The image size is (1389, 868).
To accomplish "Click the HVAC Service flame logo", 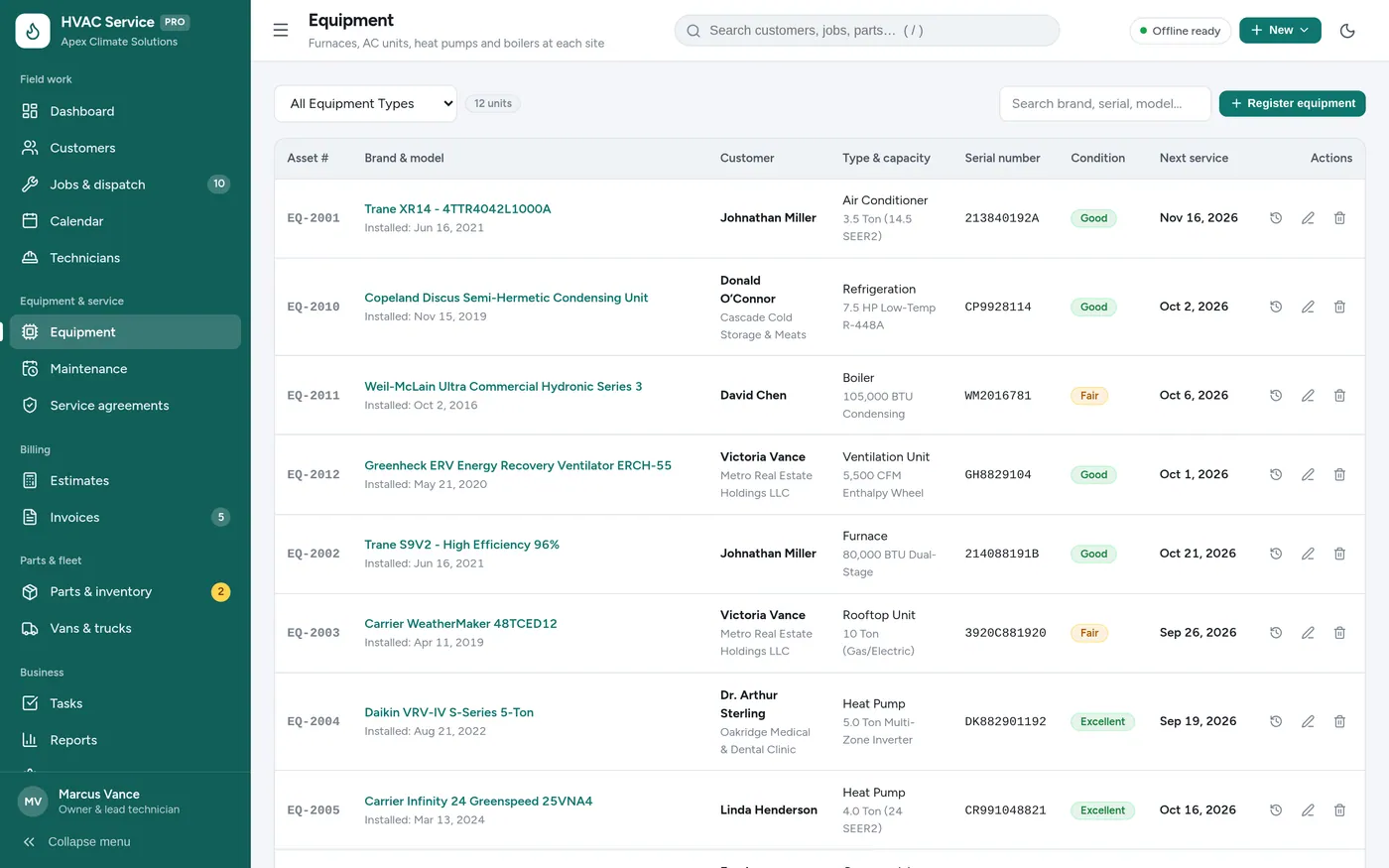I will [x=33, y=31].
